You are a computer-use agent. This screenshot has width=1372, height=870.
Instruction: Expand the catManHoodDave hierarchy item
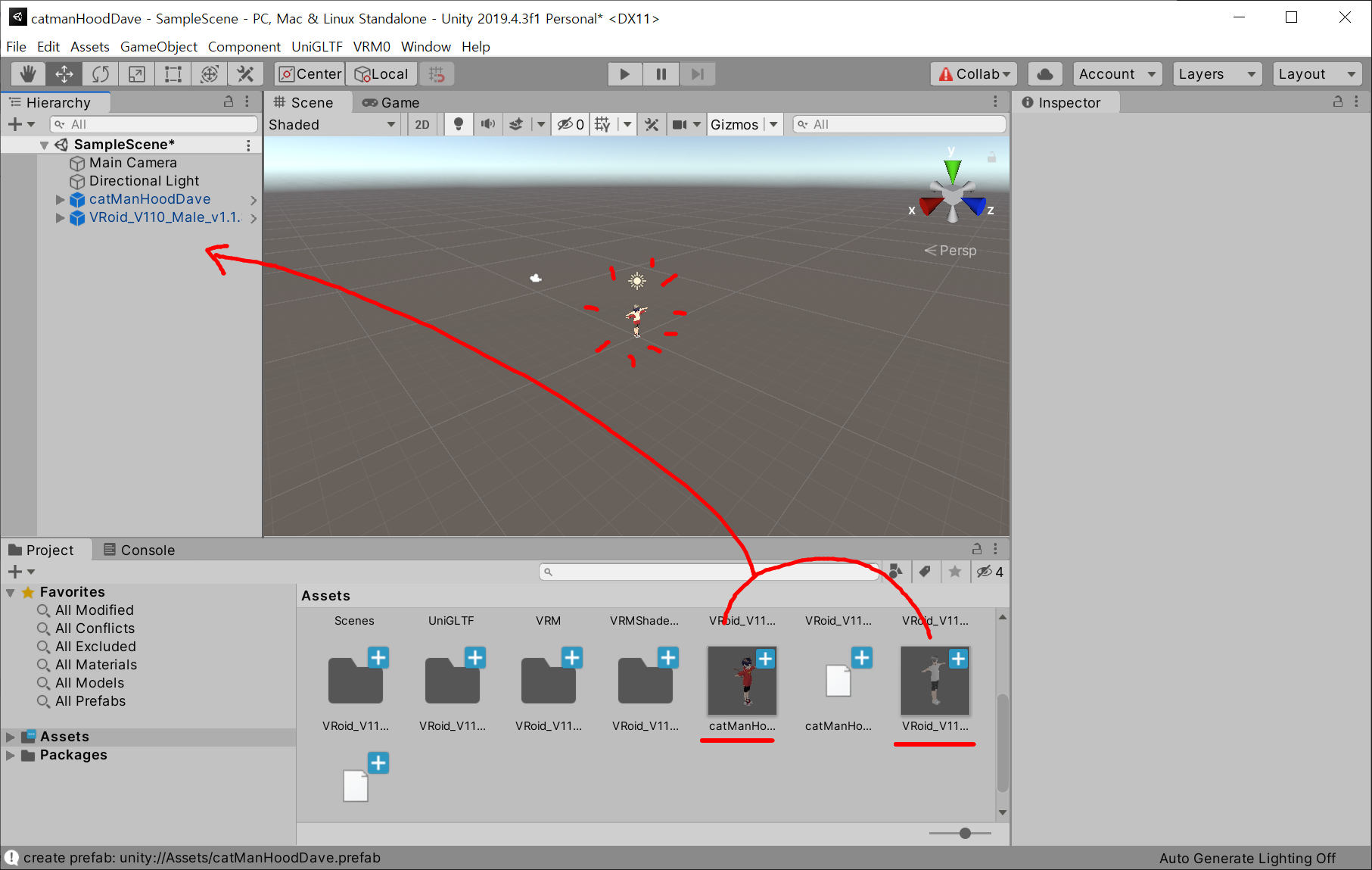60,199
